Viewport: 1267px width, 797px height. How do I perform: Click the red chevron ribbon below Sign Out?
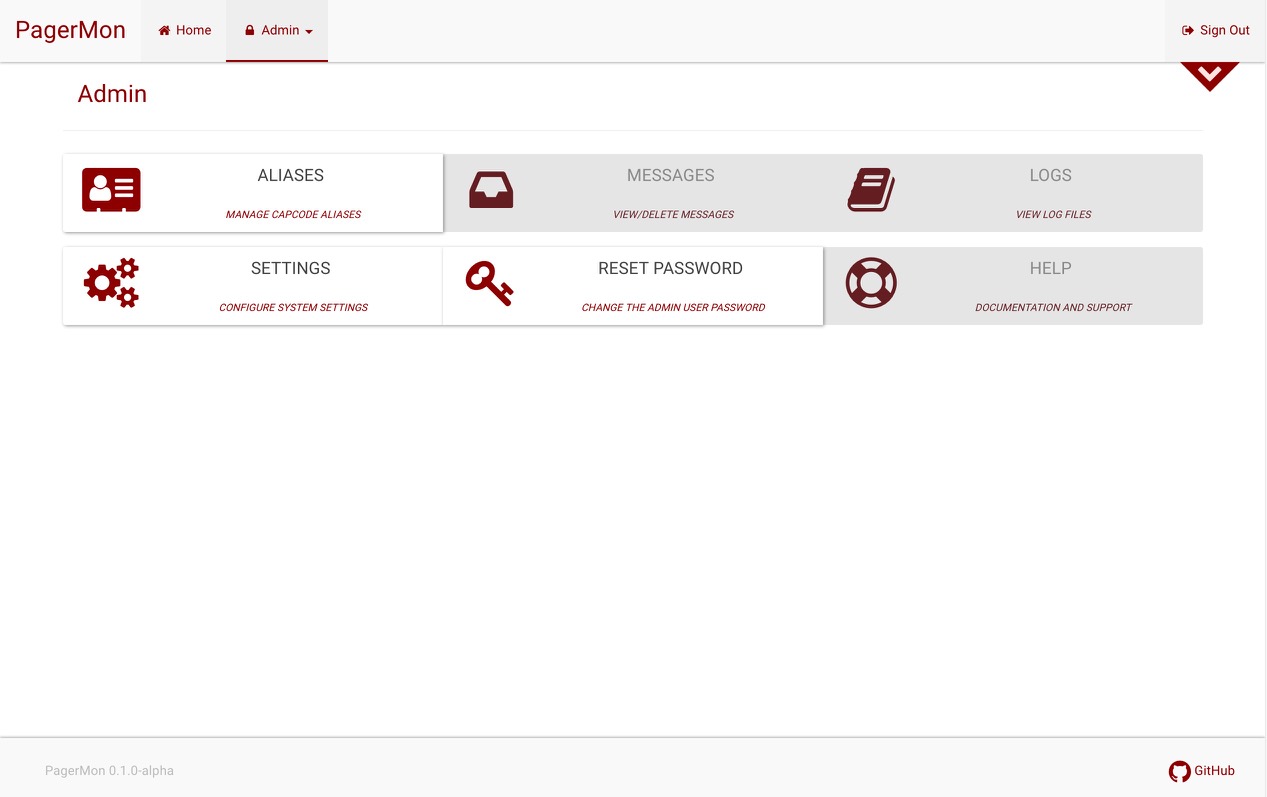[1209, 76]
